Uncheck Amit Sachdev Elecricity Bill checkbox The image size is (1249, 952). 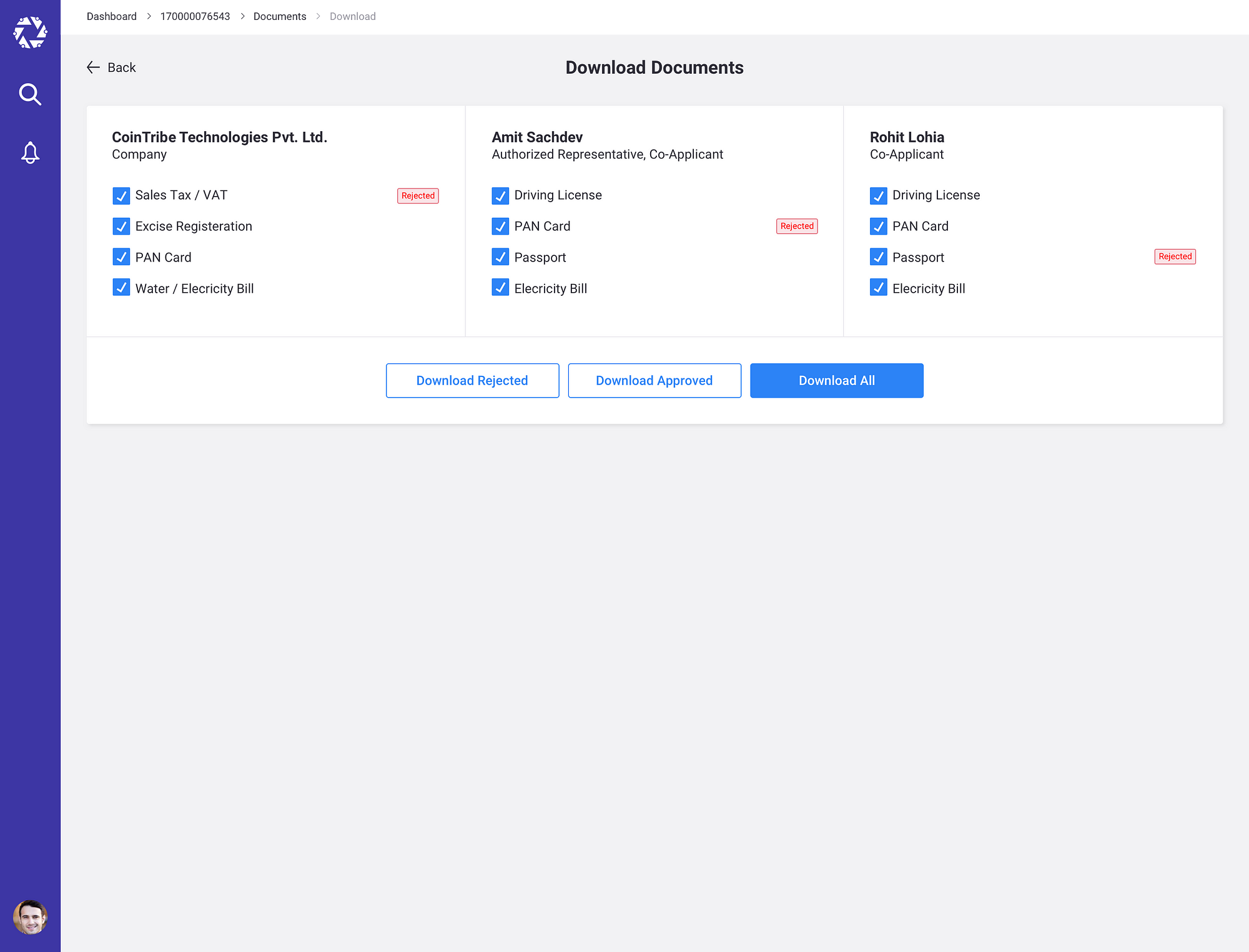(500, 288)
